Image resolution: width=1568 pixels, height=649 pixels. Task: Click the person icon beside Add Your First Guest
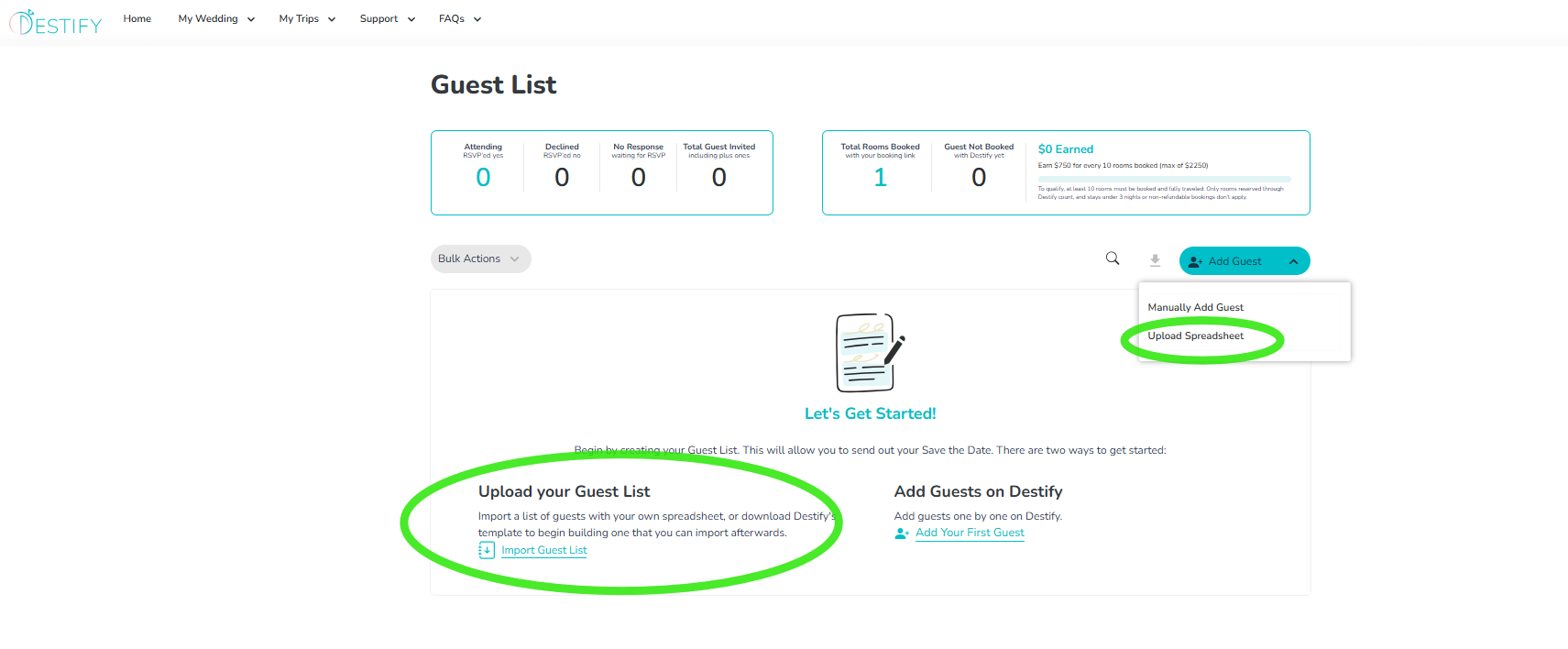point(902,533)
